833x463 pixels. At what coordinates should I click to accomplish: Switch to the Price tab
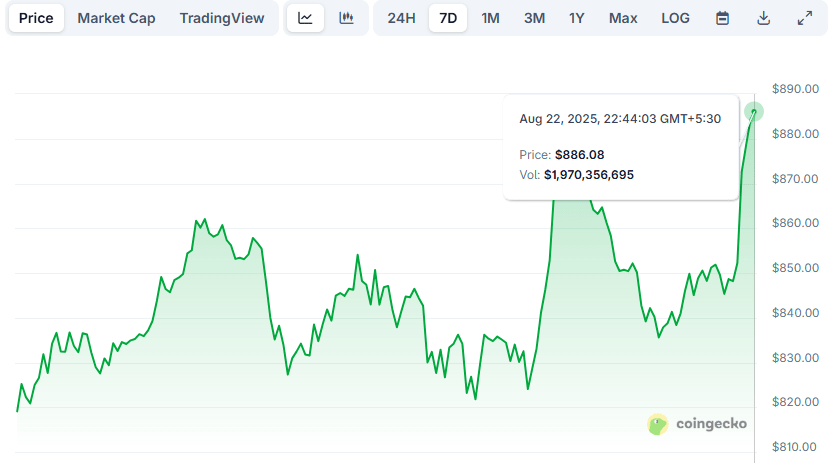tap(36, 18)
